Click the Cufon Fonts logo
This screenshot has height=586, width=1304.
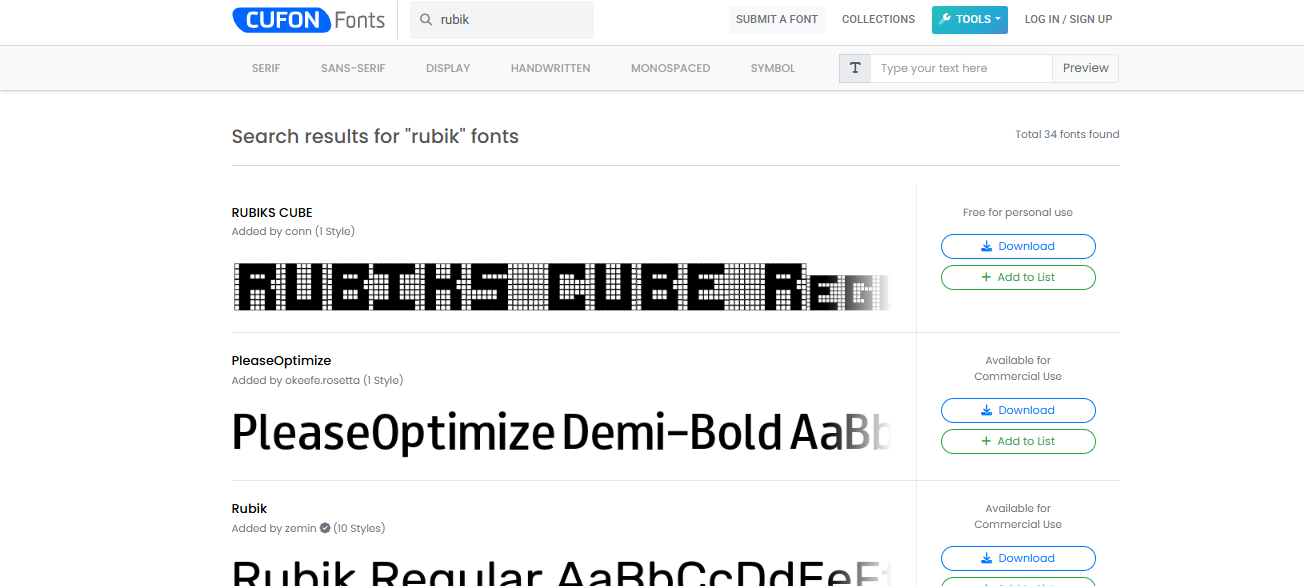point(308,19)
